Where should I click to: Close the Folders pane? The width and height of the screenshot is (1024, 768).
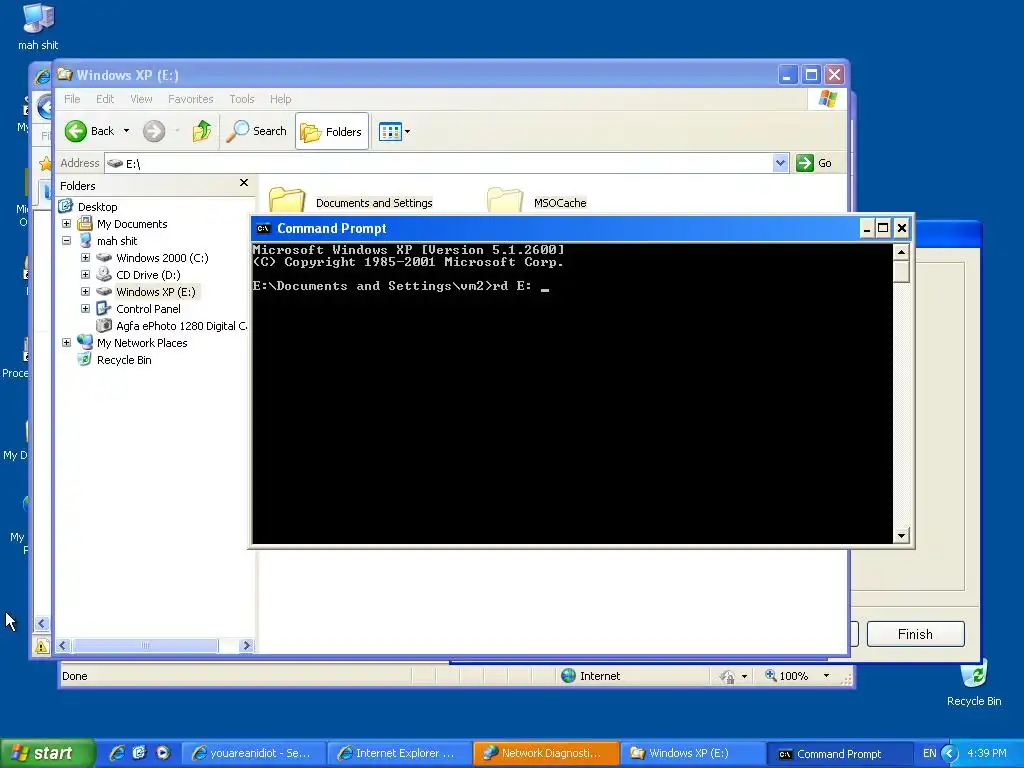(244, 183)
